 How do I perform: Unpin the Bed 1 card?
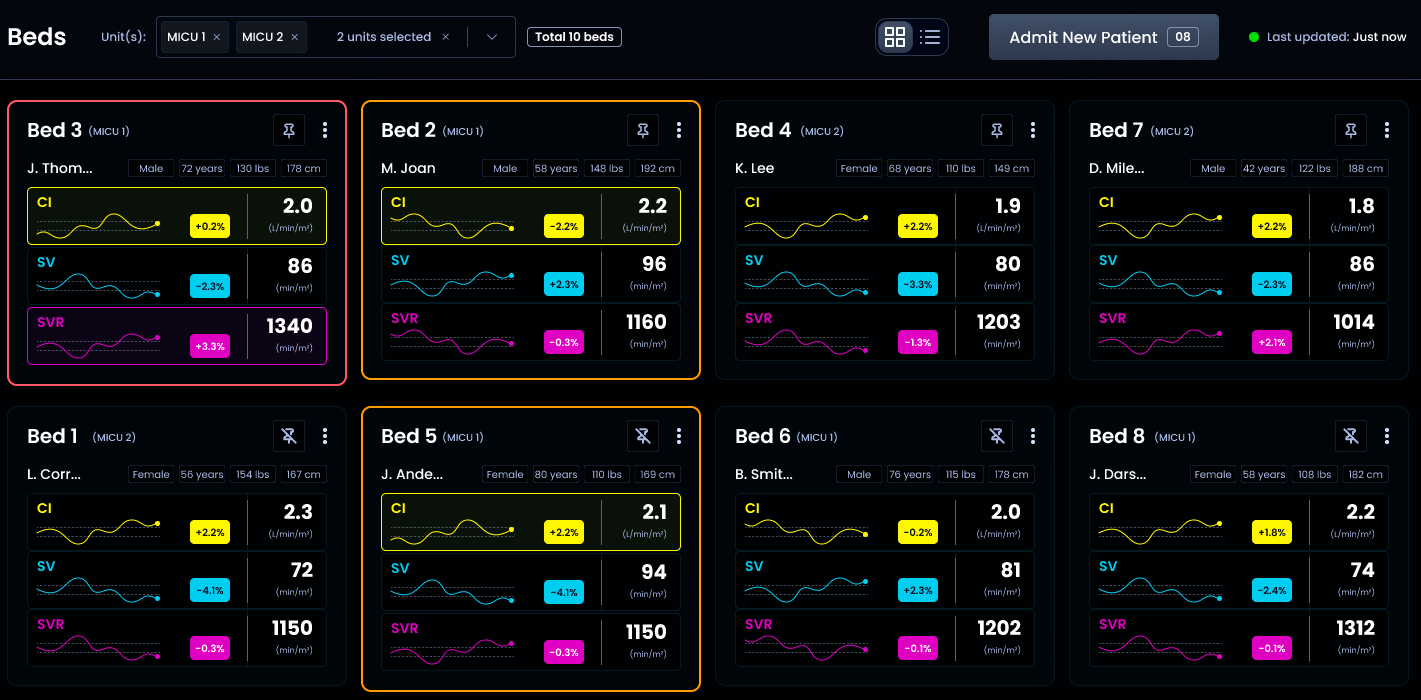tap(289, 436)
